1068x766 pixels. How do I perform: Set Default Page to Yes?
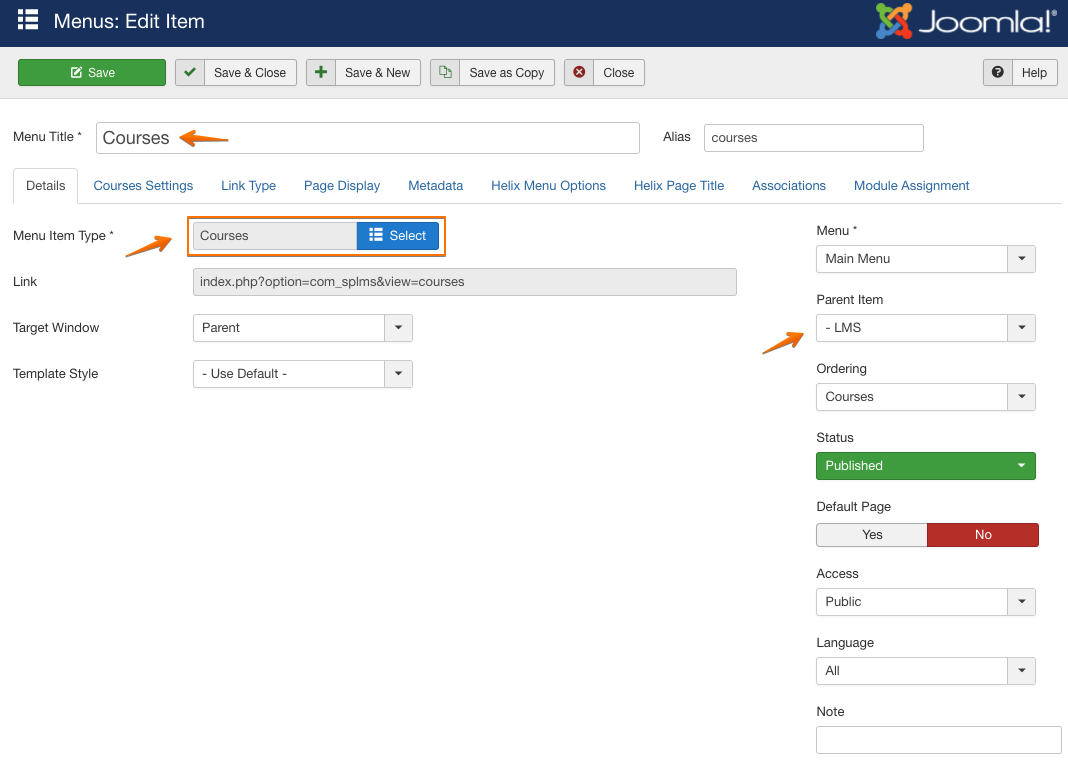[x=872, y=535]
